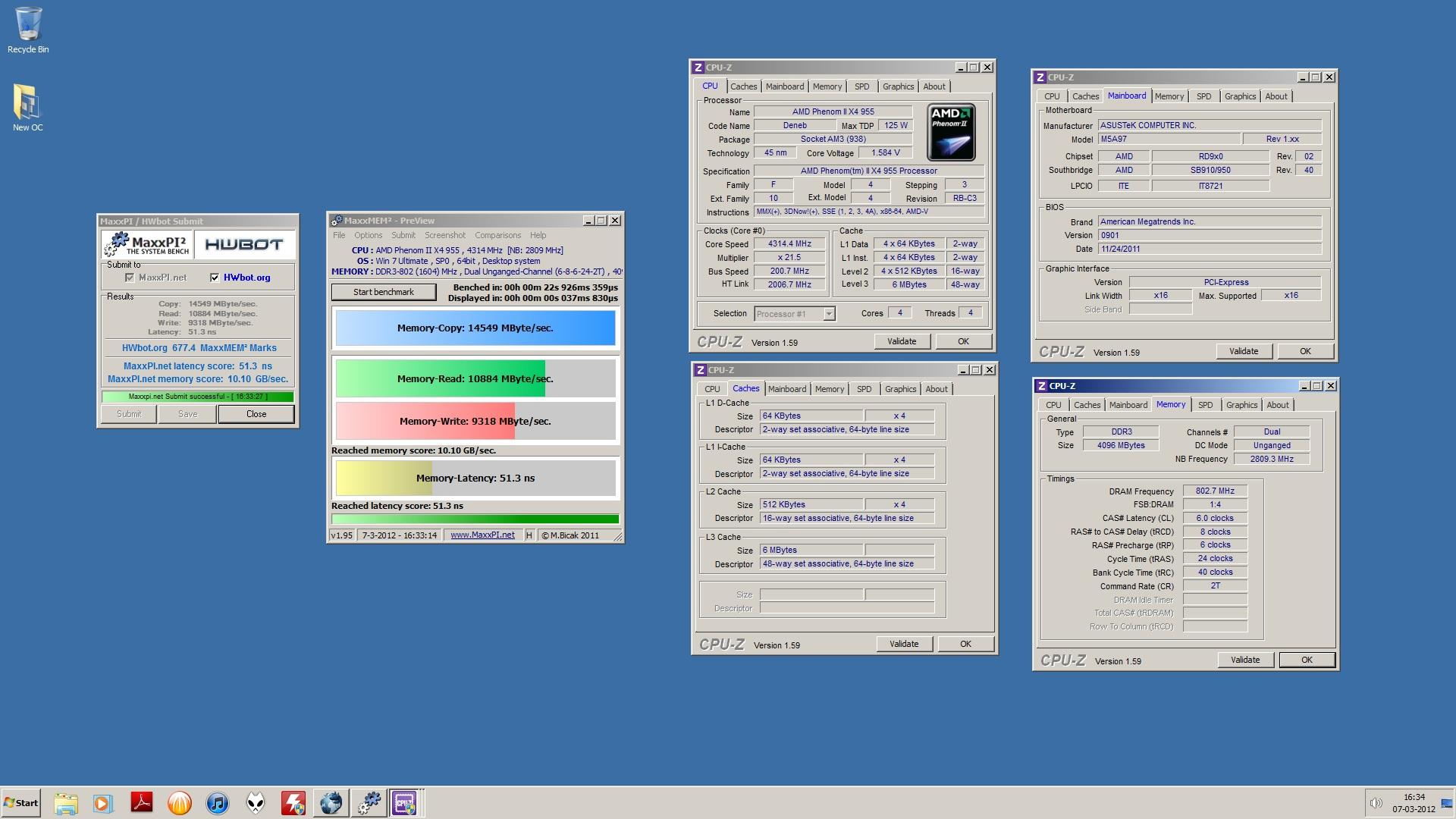Click the Core Speed 4314.4 MHz field

pyautogui.click(x=789, y=244)
